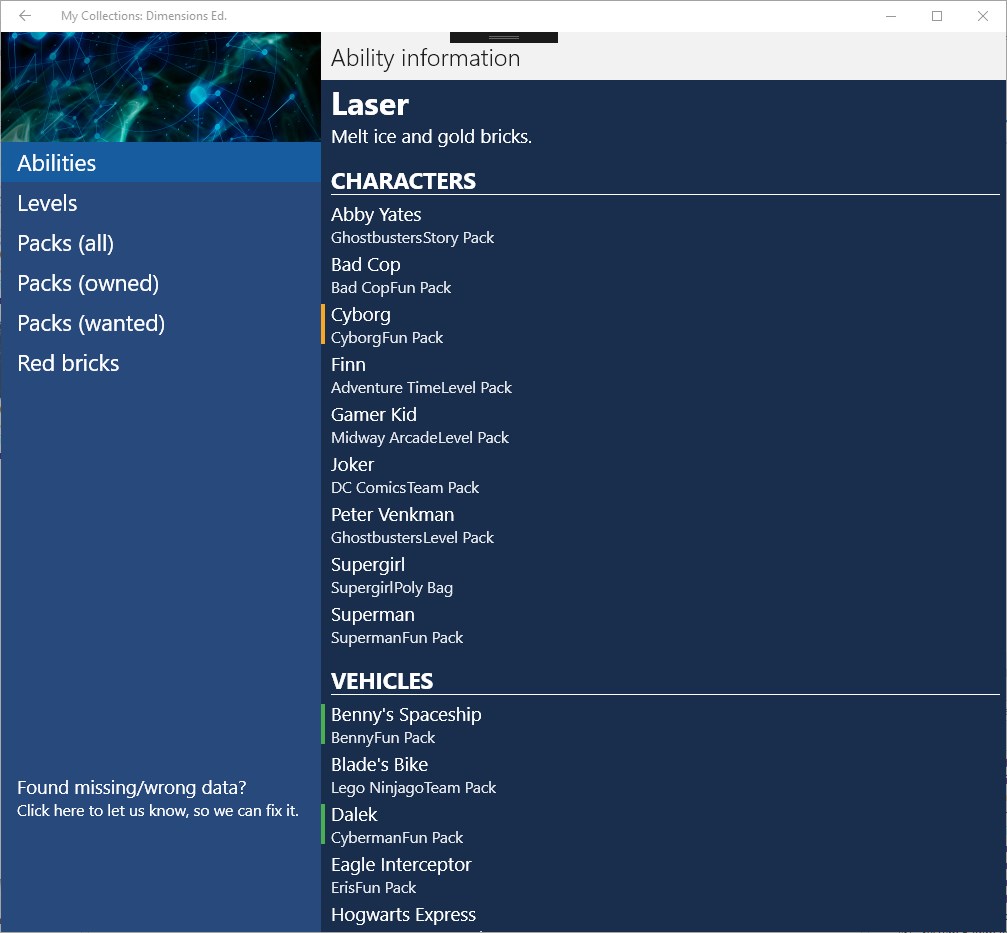Select character Superman
1007x933 pixels.
[x=661, y=625]
